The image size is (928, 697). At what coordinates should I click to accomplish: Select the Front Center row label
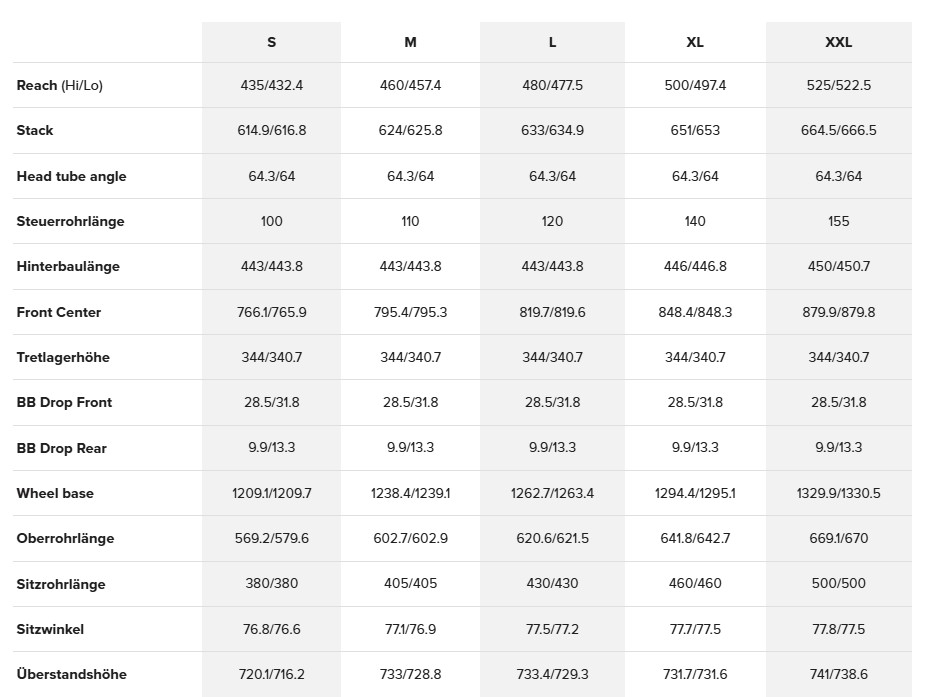click(x=59, y=312)
